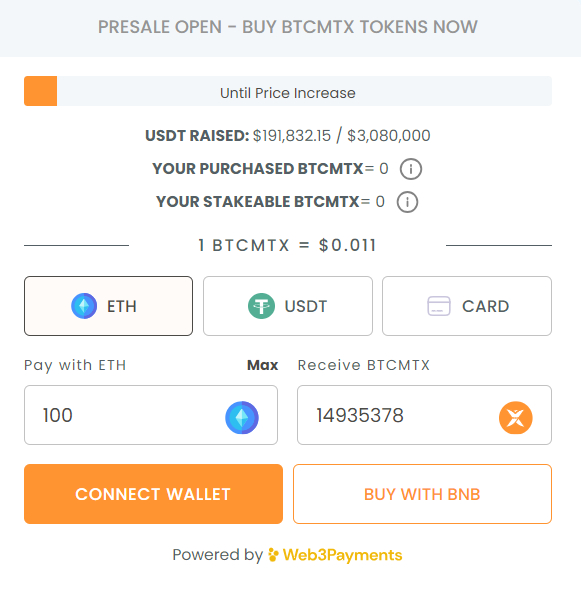Click the credit card icon
The height and width of the screenshot is (595, 581).
(x=439, y=306)
